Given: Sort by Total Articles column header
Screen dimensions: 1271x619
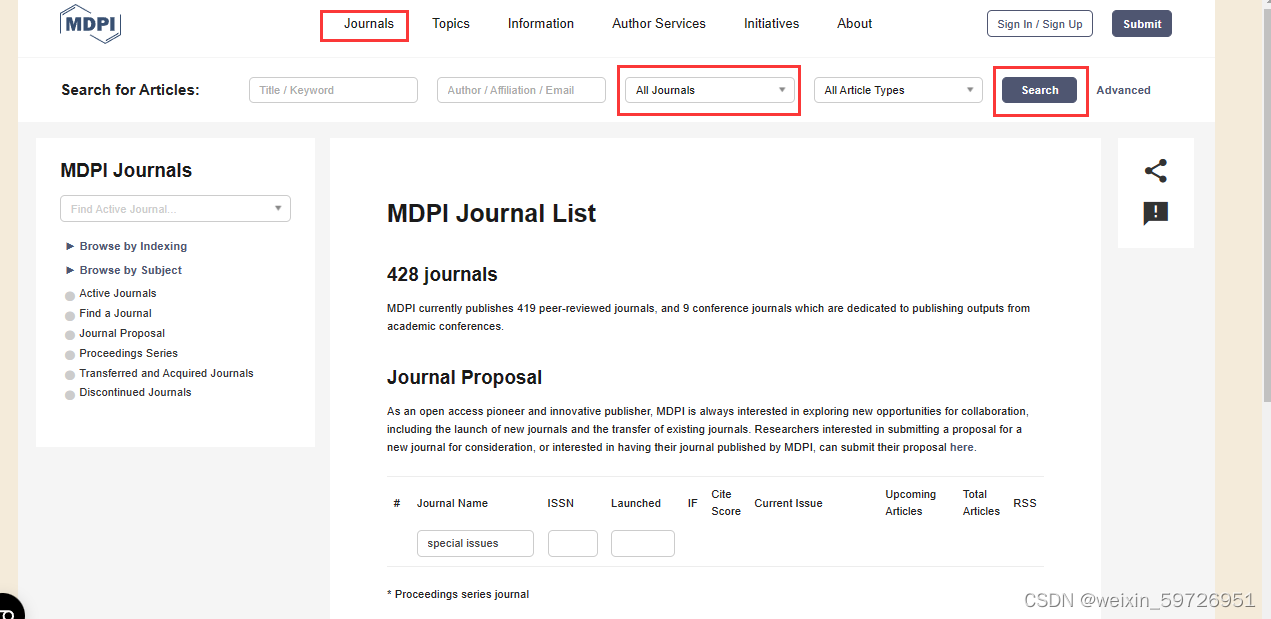Looking at the screenshot, I should [x=981, y=502].
